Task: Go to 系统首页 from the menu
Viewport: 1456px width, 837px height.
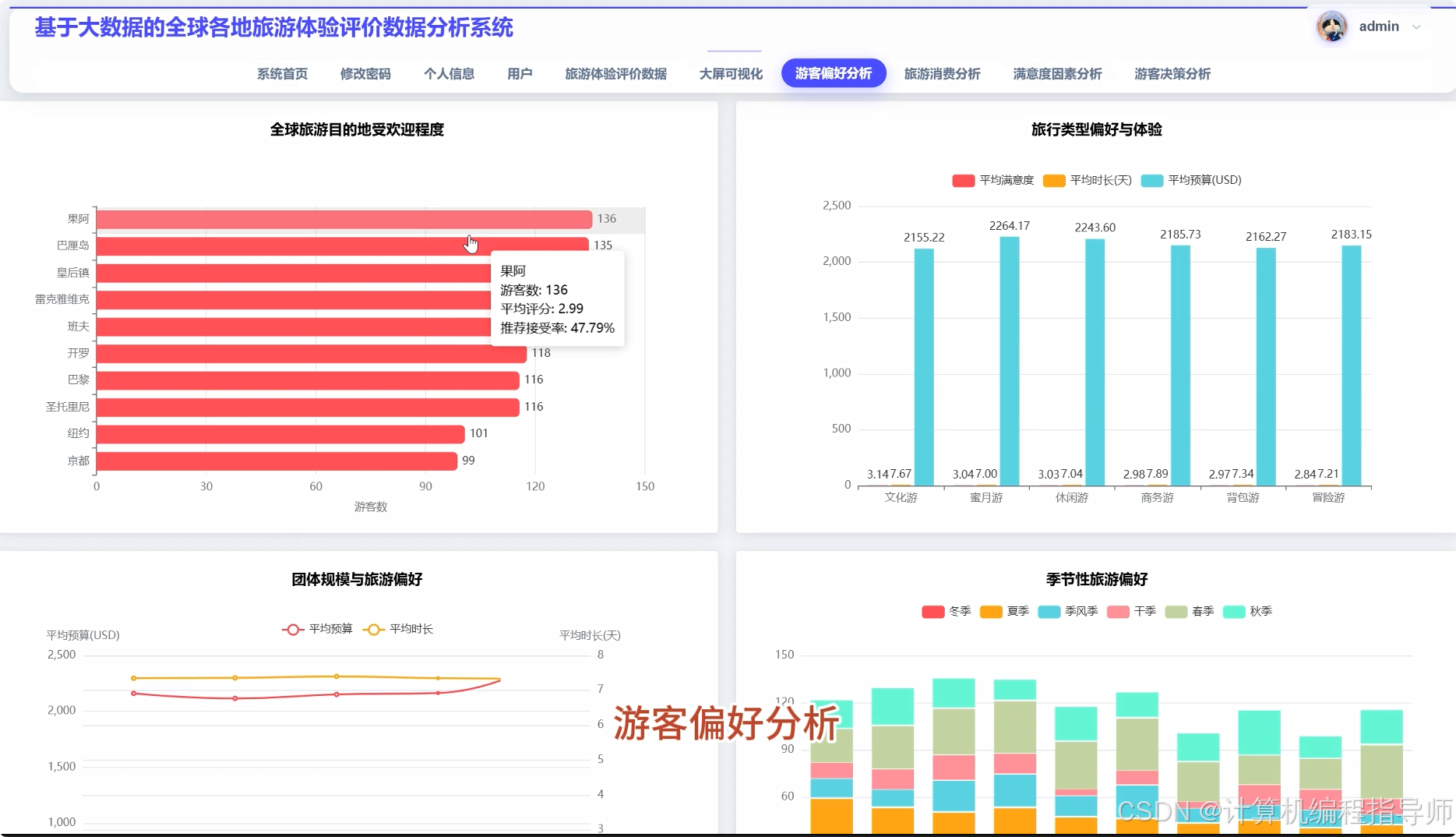Action: click(x=281, y=74)
